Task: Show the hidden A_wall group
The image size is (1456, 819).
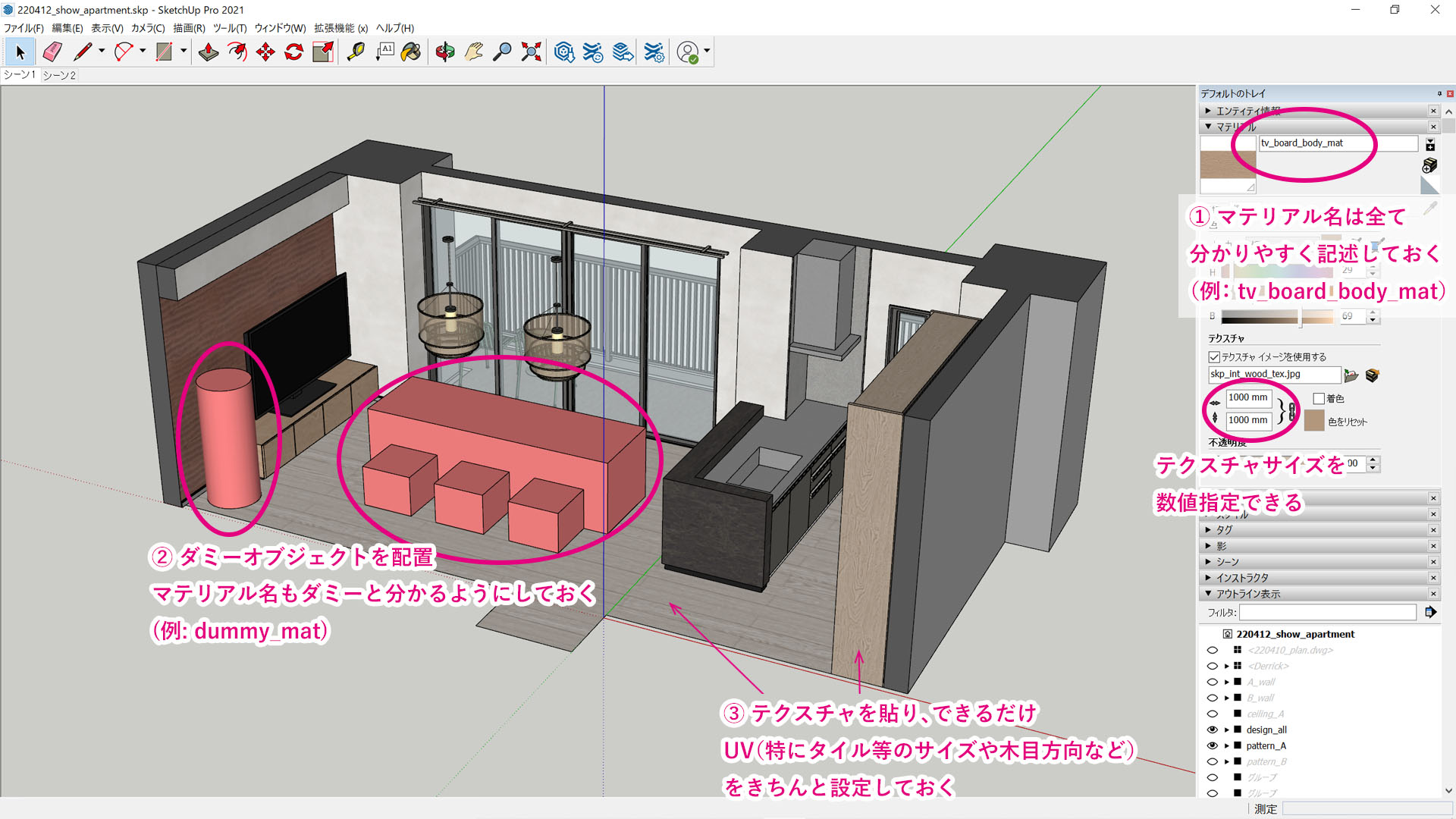Action: point(1212,682)
